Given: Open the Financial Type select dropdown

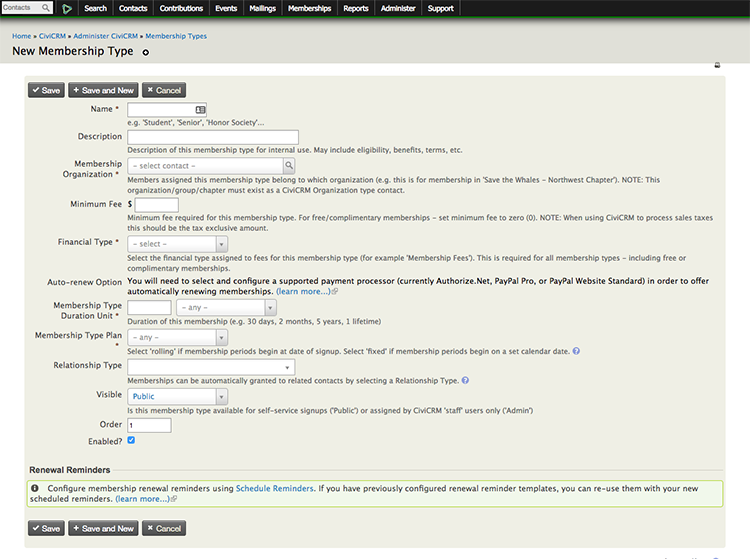Looking at the screenshot, I should click(177, 244).
